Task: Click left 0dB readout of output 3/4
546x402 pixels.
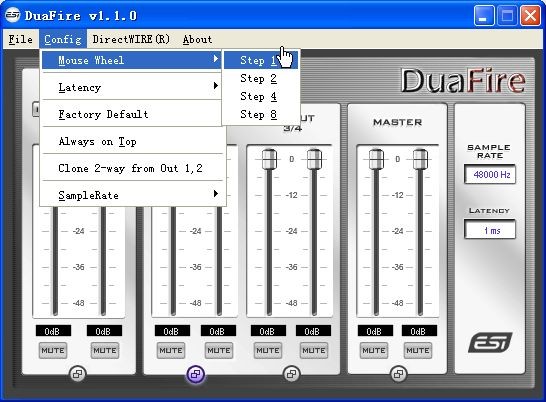Action: [x=268, y=331]
